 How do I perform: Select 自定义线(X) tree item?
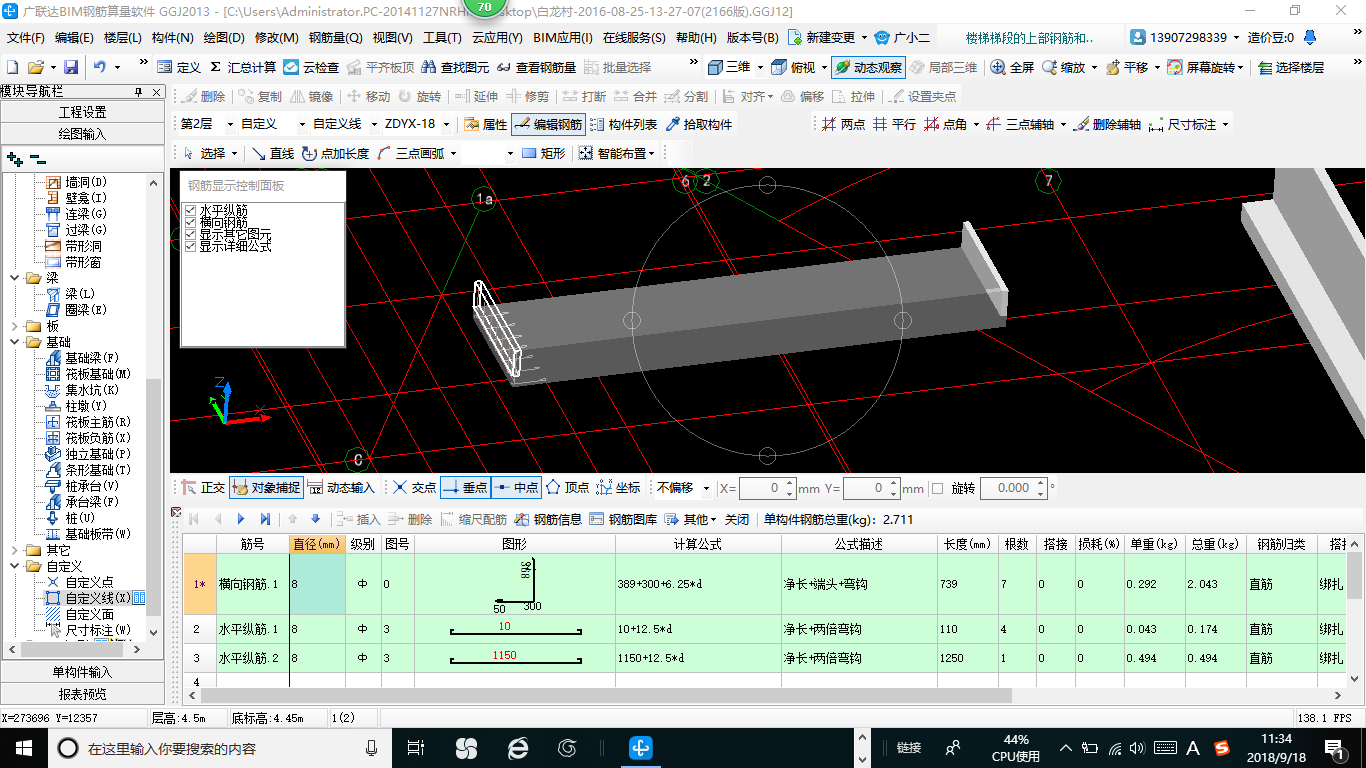[97, 598]
